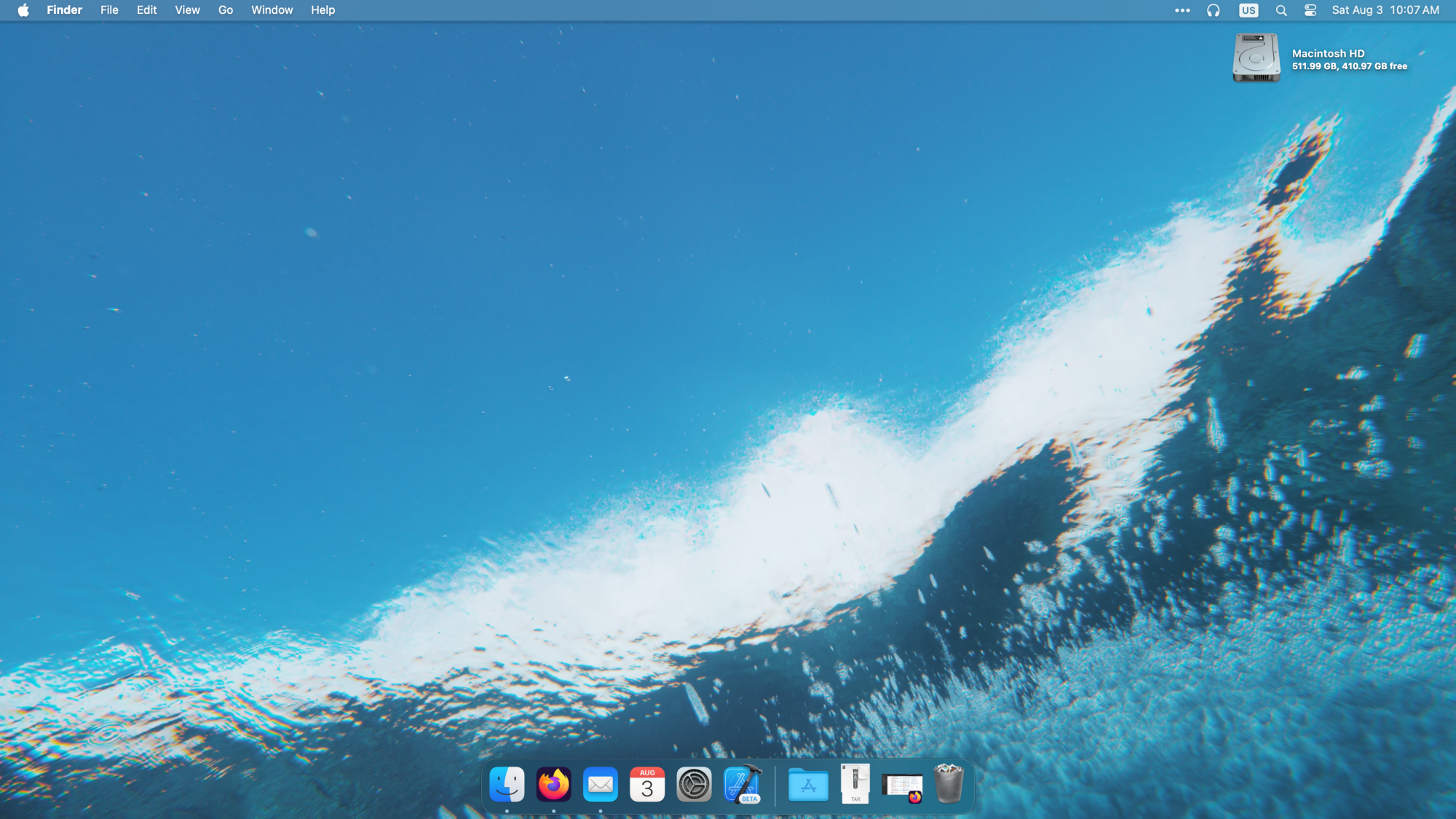The width and height of the screenshot is (1456, 819).
Task: Open the Mail app
Action: tap(600, 785)
